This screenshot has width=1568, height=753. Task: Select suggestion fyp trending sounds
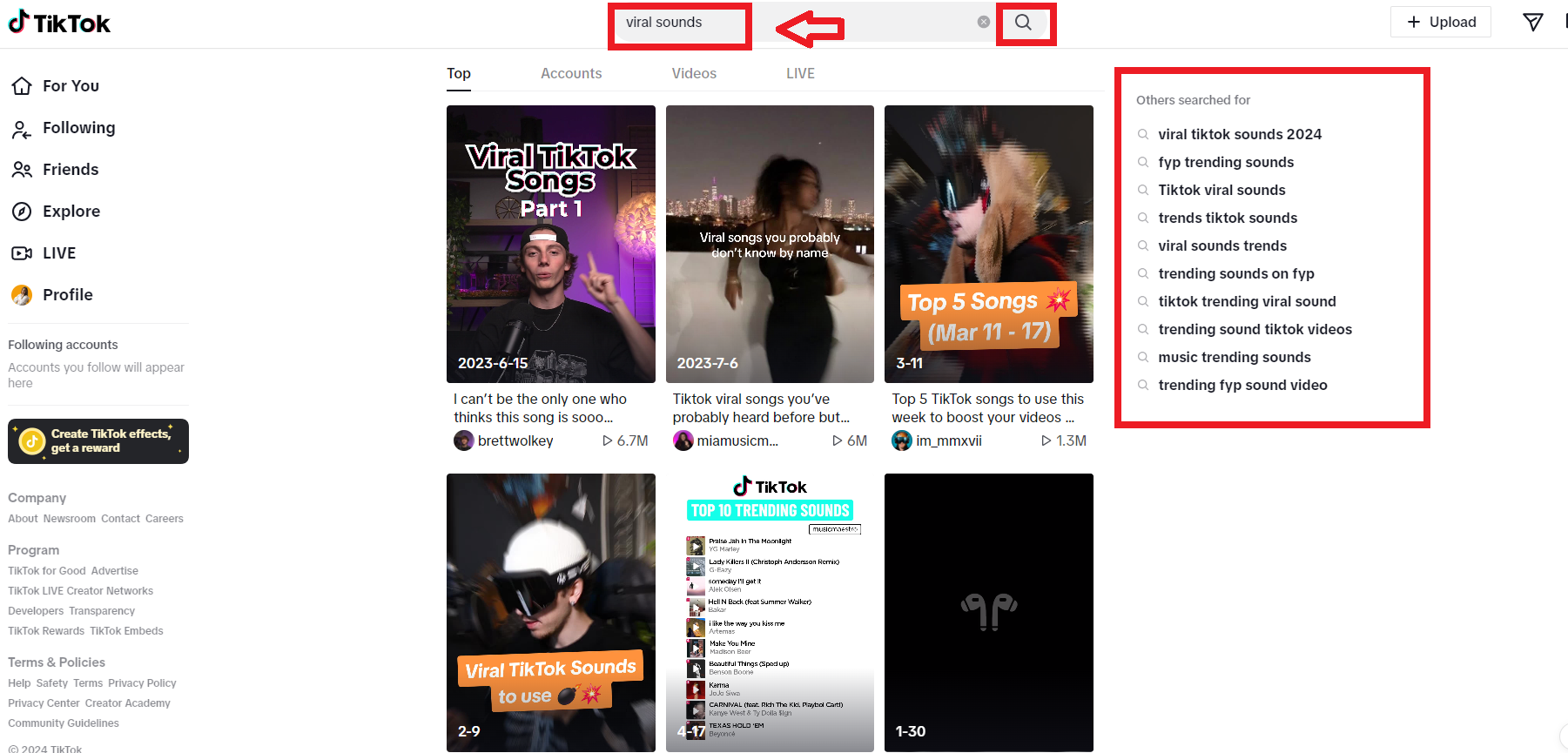coord(1226,162)
